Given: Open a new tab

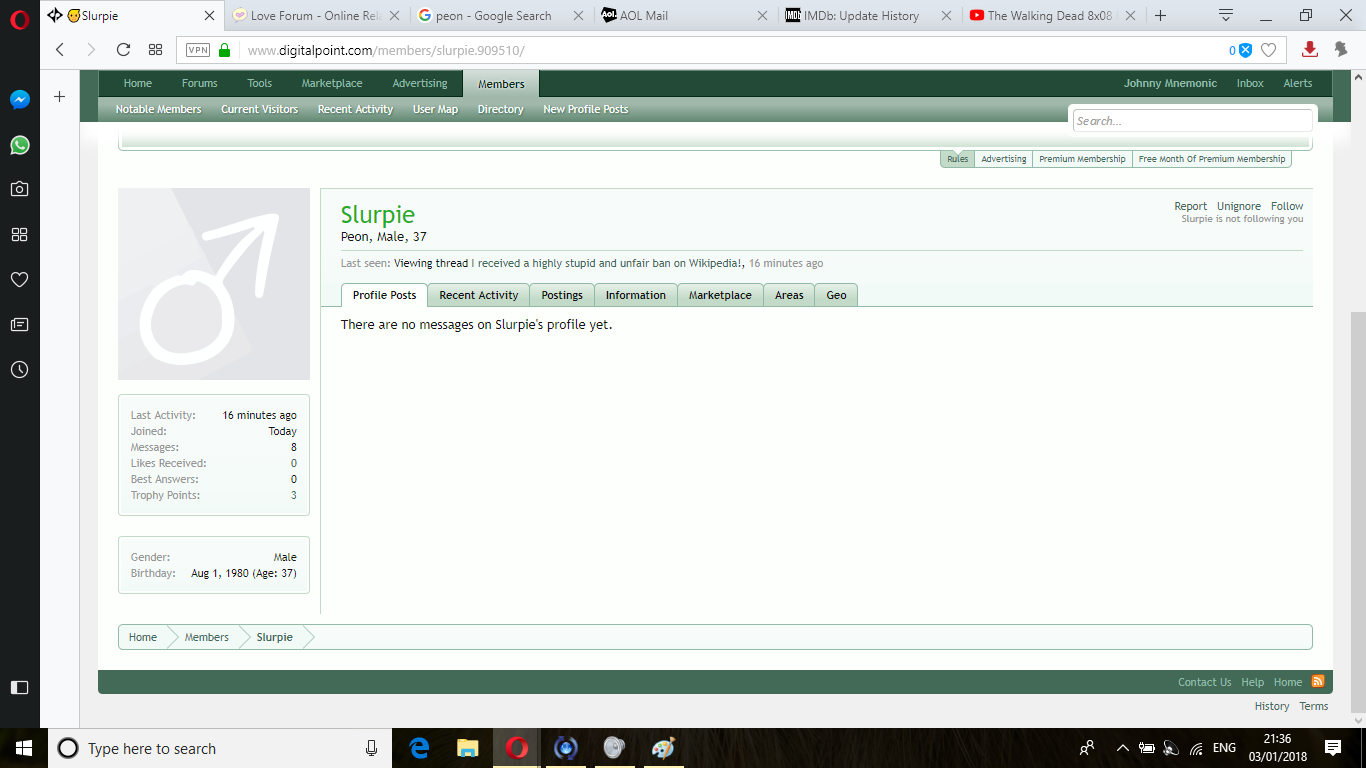Looking at the screenshot, I should pyautogui.click(x=1160, y=16).
